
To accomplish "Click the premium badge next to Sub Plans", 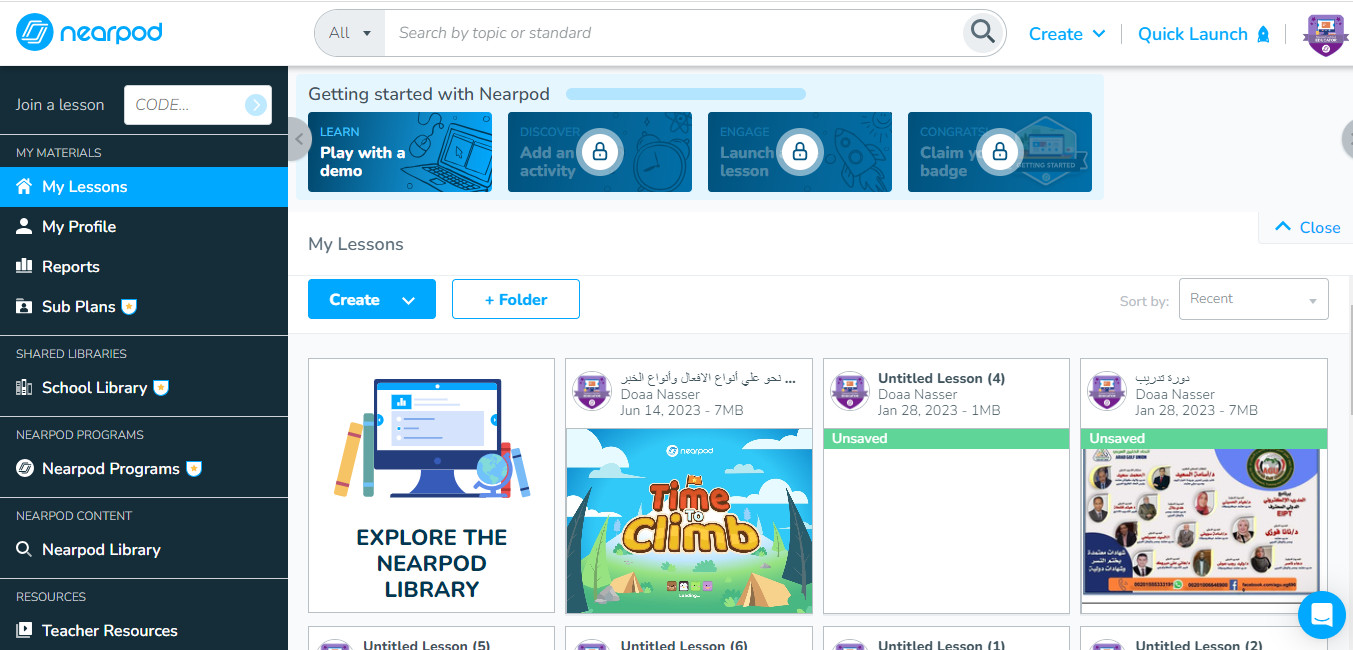I will point(128,307).
